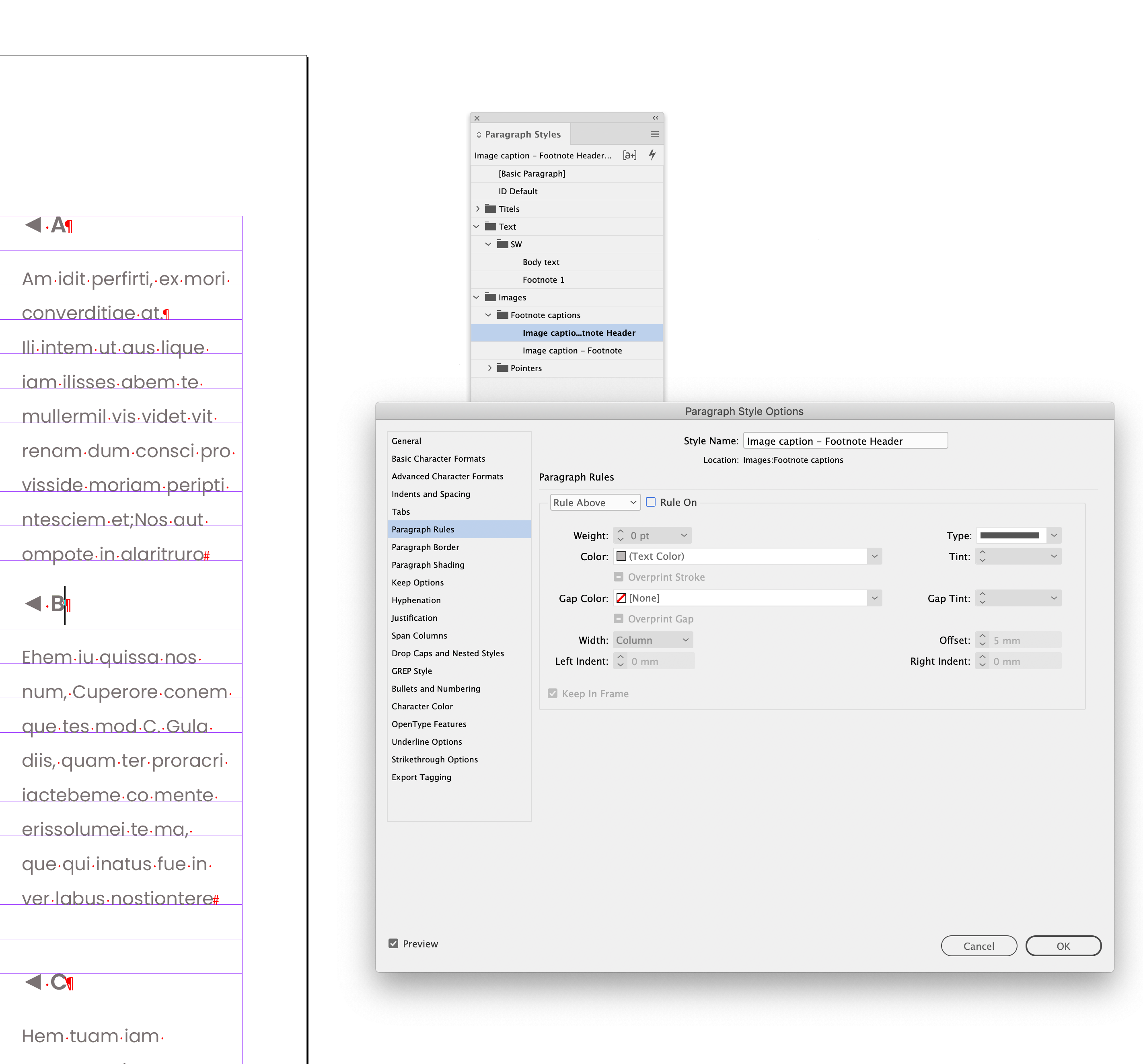Enable the Rule On checkbox

click(651, 502)
